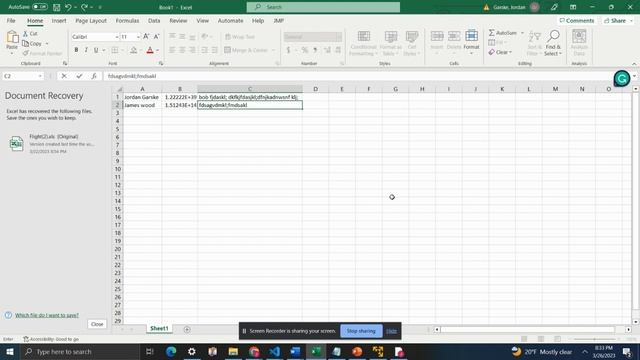Click the Redo arrow icon
The height and width of the screenshot is (360, 640).
tap(84, 7)
